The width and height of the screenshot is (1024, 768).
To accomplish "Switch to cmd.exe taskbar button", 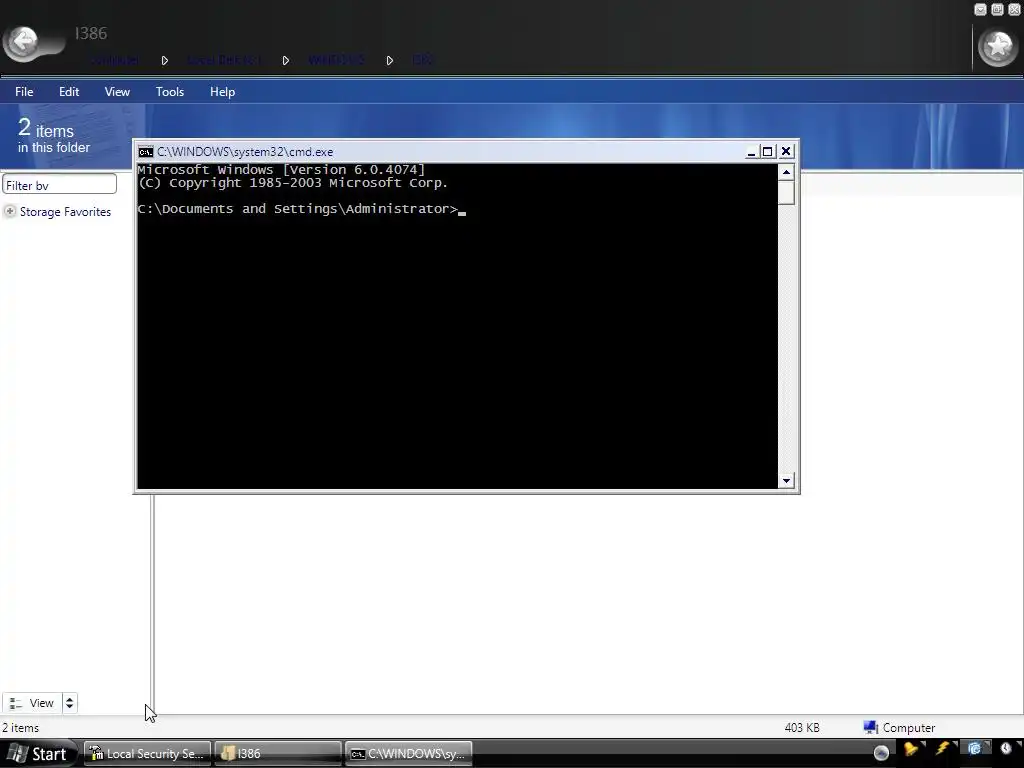I will click(408, 754).
